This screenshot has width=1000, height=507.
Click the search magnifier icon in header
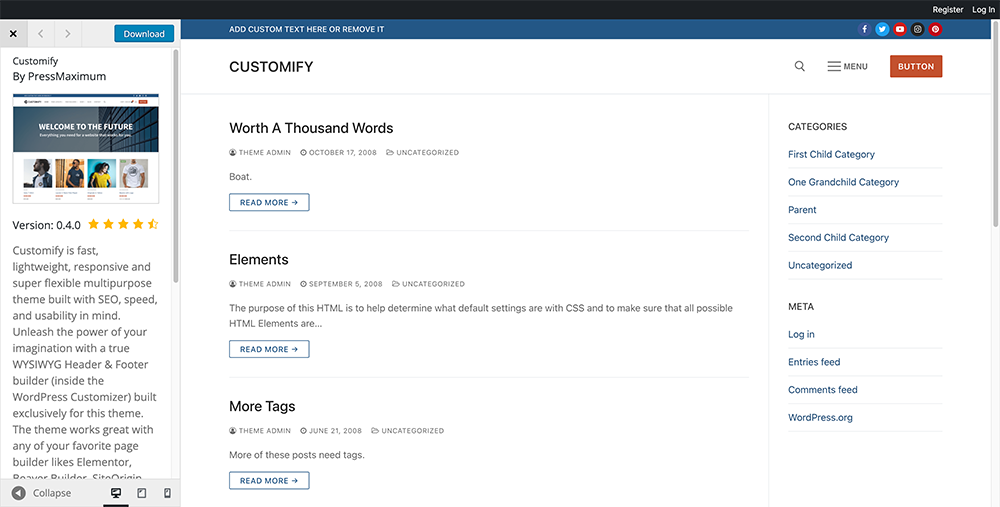point(800,66)
